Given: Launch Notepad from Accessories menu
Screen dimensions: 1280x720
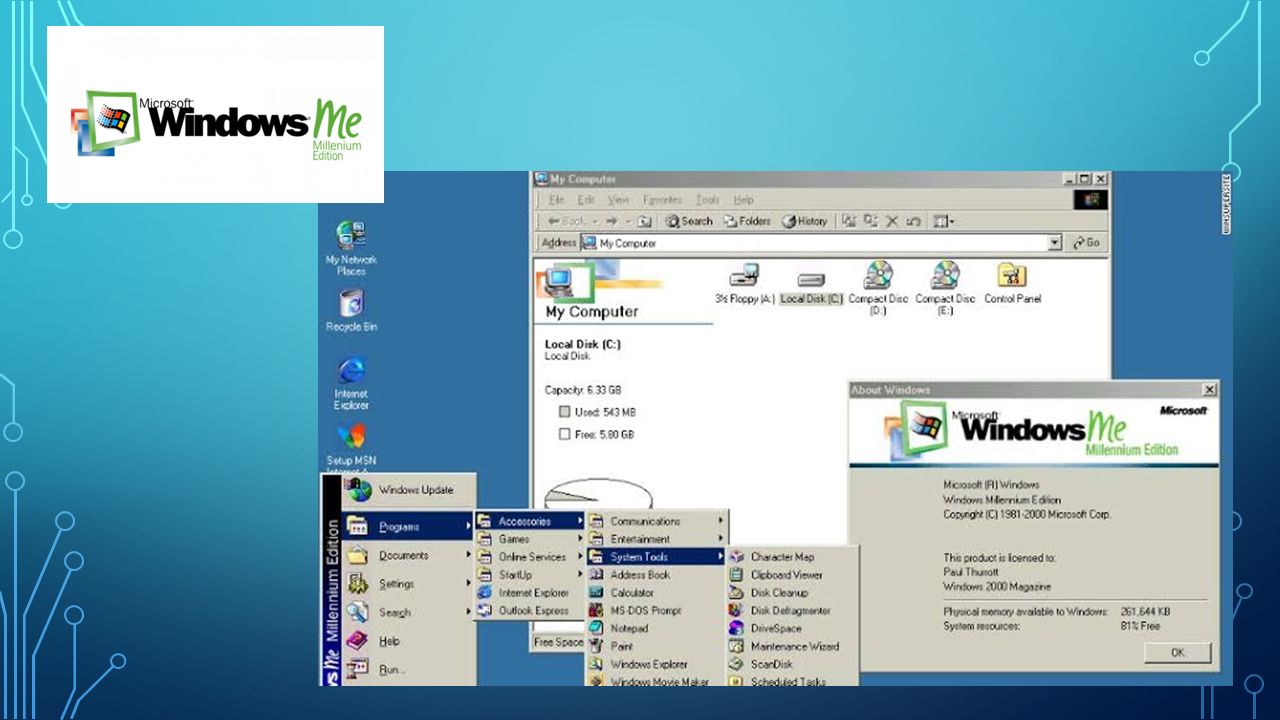Looking at the screenshot, I should click(x=656, y=629).
